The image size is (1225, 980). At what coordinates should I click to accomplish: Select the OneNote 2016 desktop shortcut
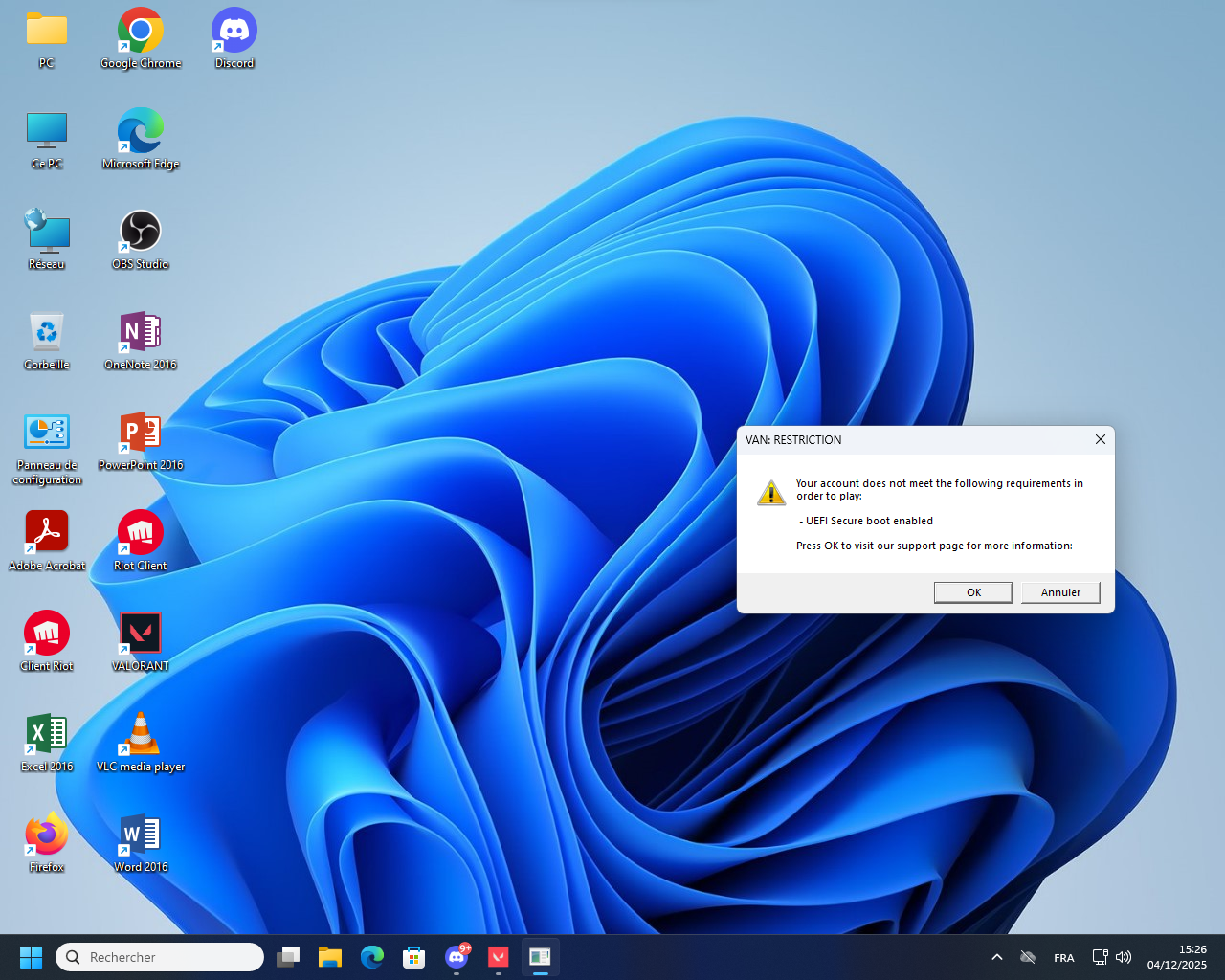141,341
